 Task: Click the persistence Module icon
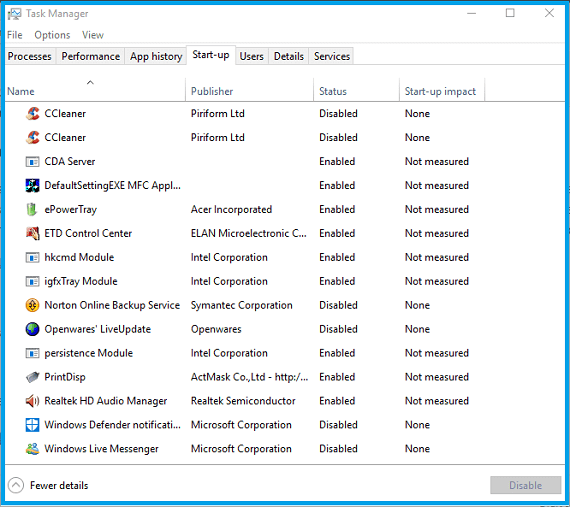pos(32,353)
